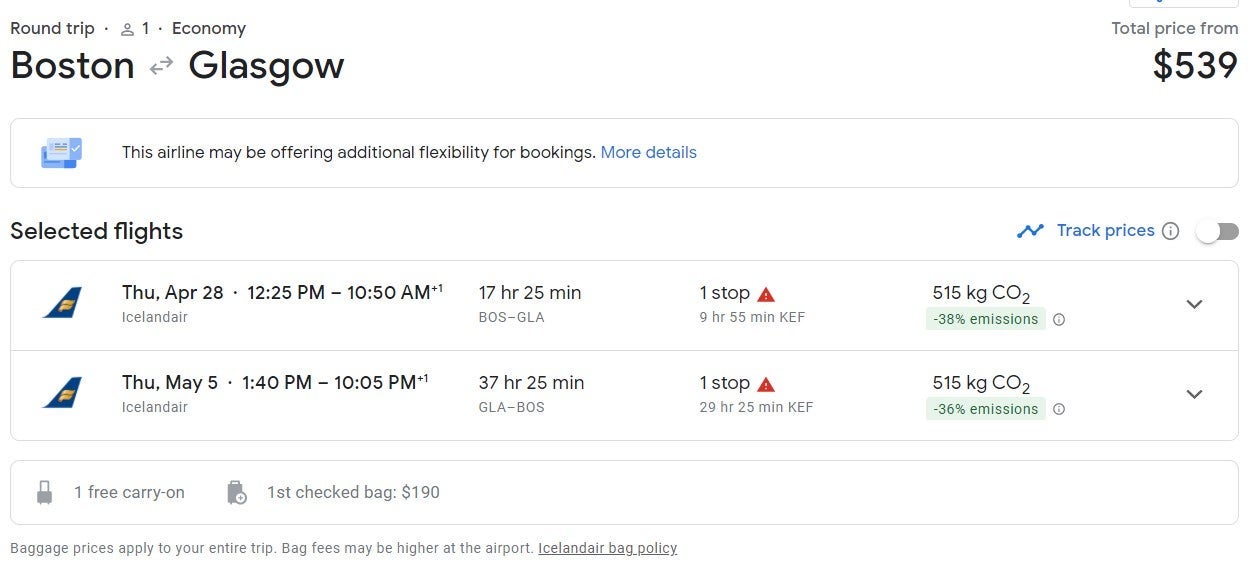The width and height of the screenshot is (1251, 586).
Task: Click the Track prices chart icon
Action: (x=1030, y=231)
